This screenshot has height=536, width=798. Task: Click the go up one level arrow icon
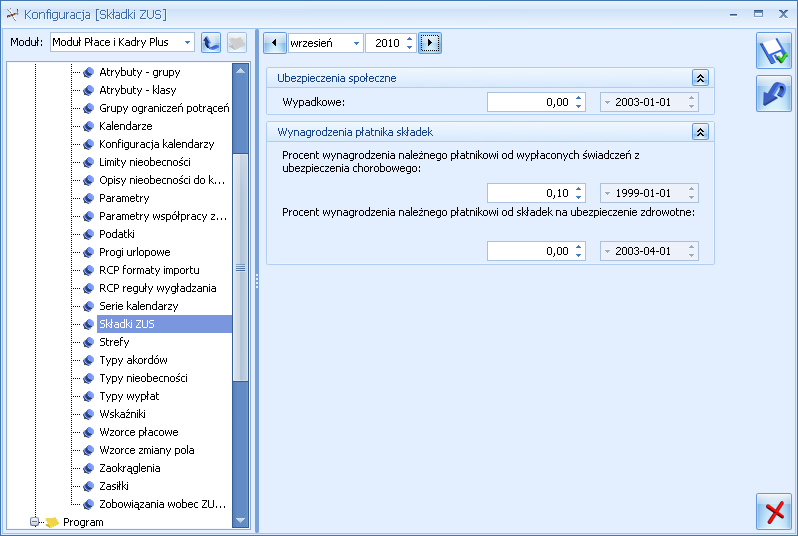tap(211, 43)
